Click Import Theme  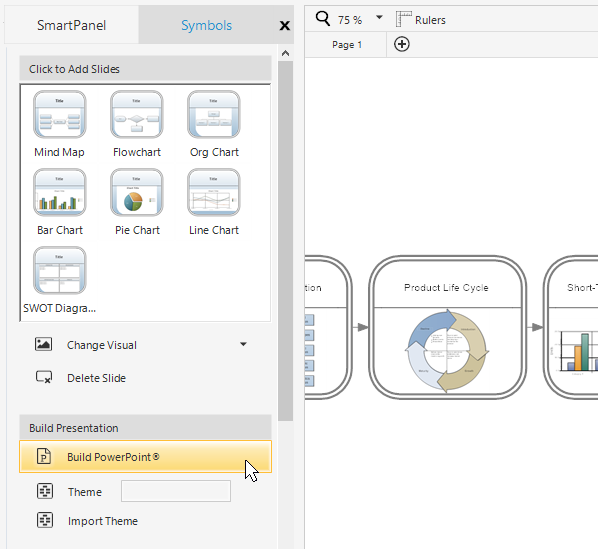[x=103, y=521]
